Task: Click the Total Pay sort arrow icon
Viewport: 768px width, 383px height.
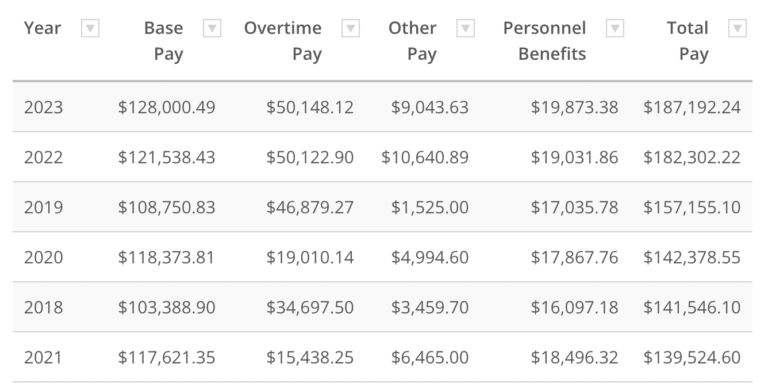Action: tap(738, 28)
